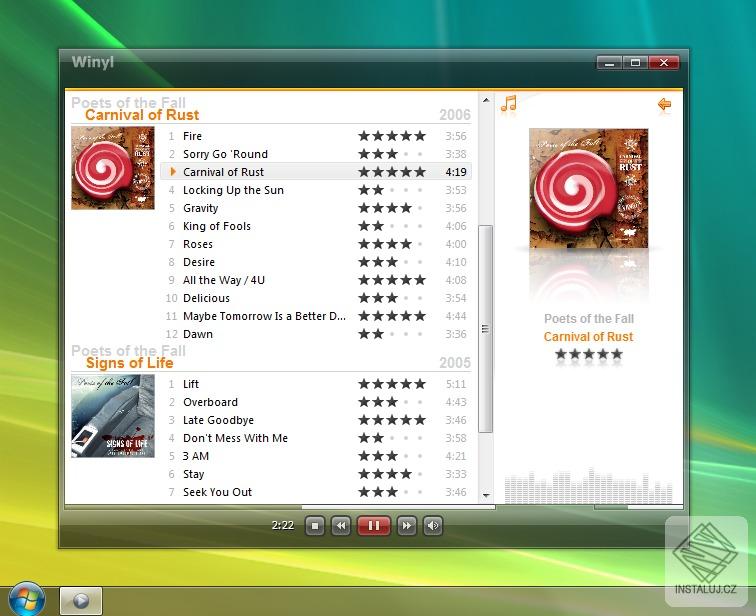Rate the now-playing album with panel stars

(589, 355)
